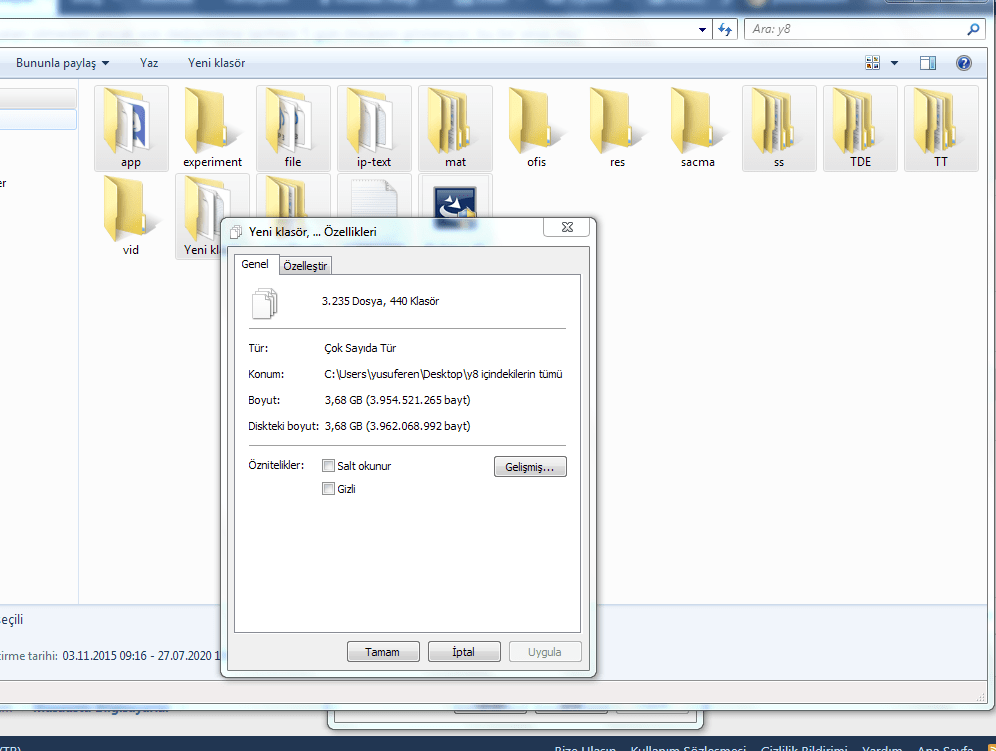This screenshot has height=751, width=996.
Task: Open the experiment folder
Action: pyautogui.click(x=212, y=128)
